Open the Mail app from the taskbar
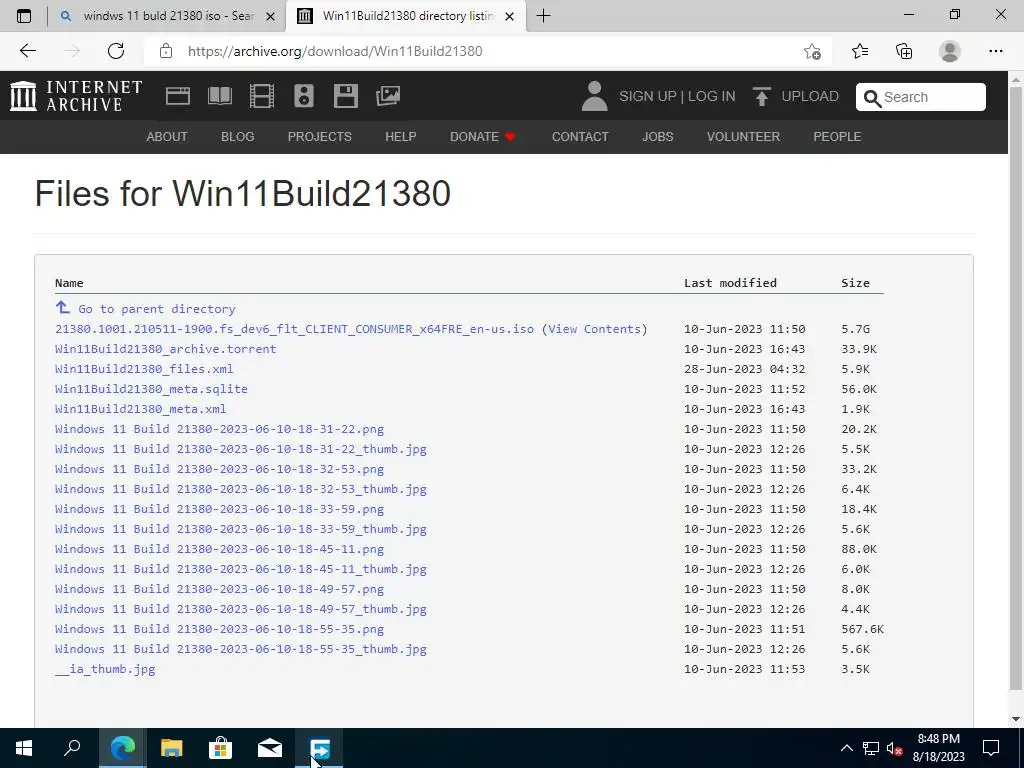 (x=269, y=748)
